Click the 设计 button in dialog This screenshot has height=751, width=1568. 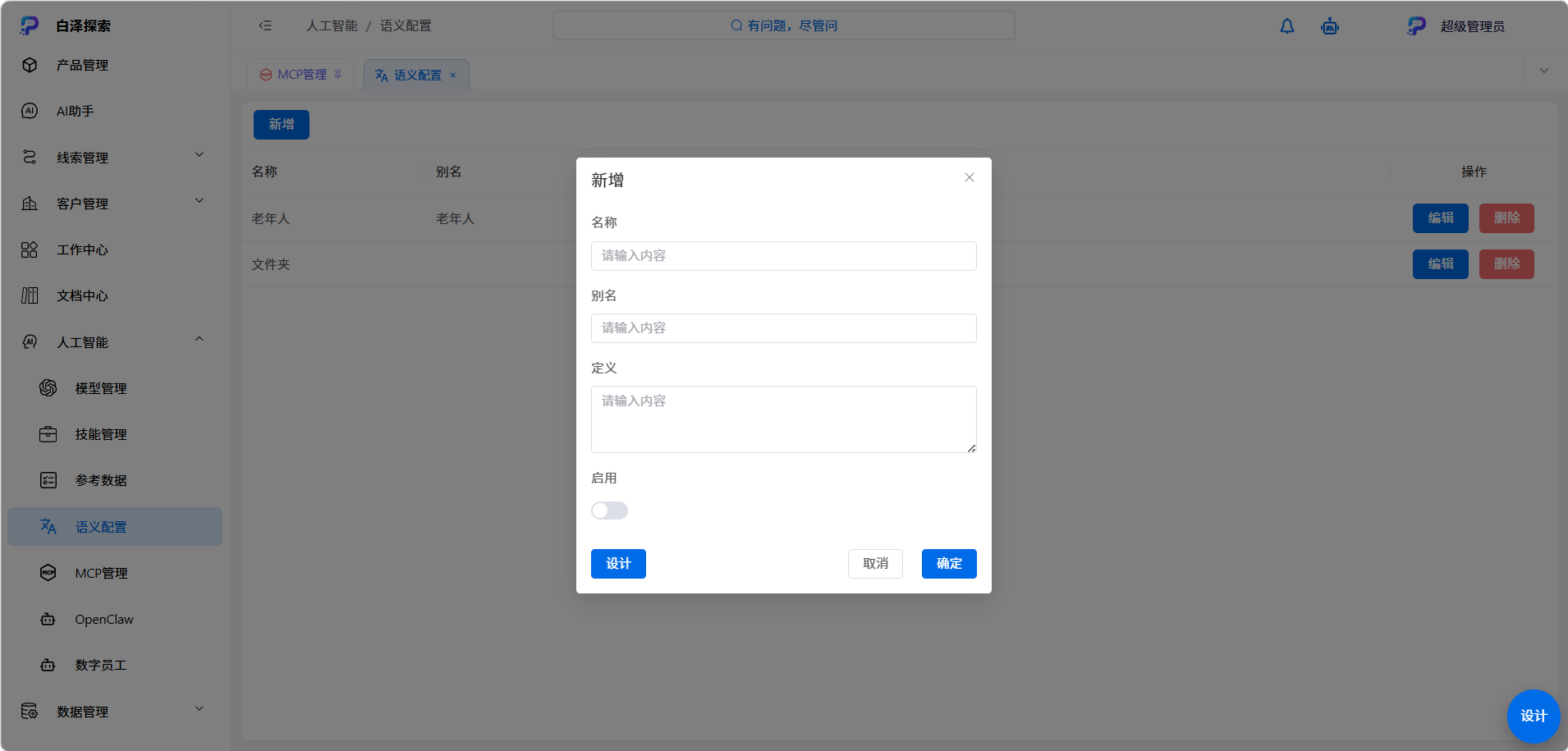tap(618, 564)
